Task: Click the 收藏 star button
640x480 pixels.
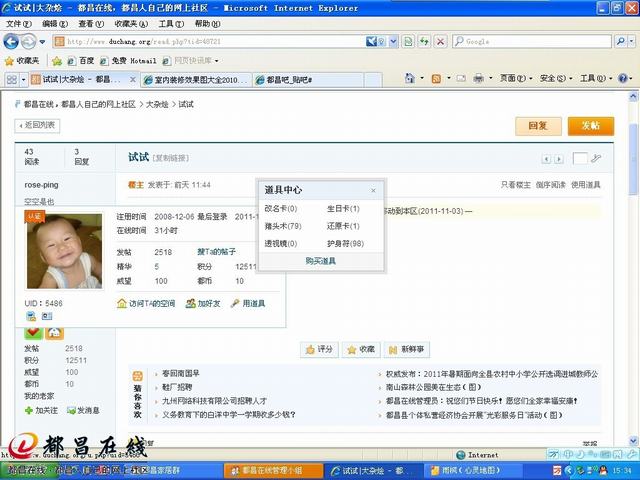Action: pos(361,349)
